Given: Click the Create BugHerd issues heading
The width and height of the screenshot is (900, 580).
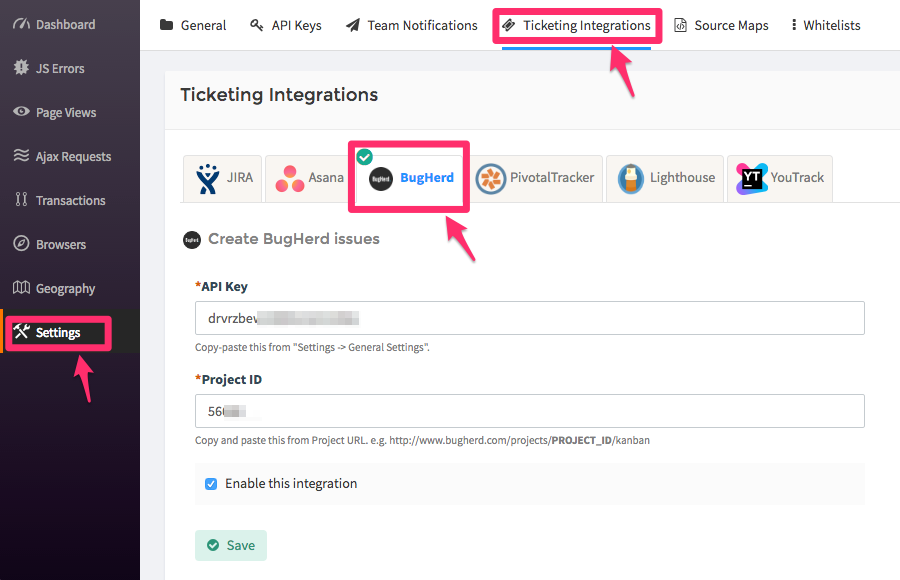Looking at the screenshot, I should click(293, 239).
